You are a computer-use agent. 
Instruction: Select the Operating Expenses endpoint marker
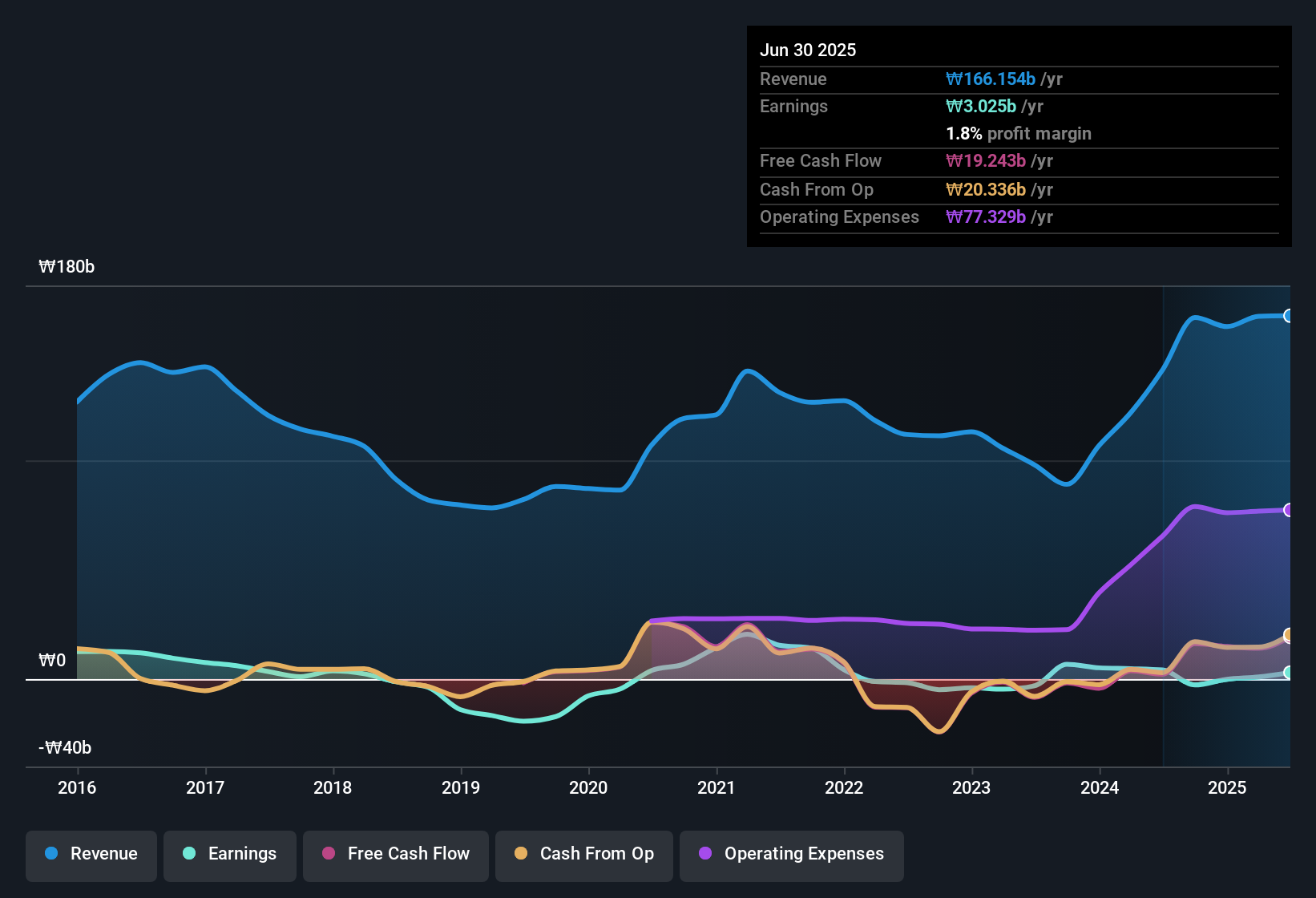[1289, 510]
